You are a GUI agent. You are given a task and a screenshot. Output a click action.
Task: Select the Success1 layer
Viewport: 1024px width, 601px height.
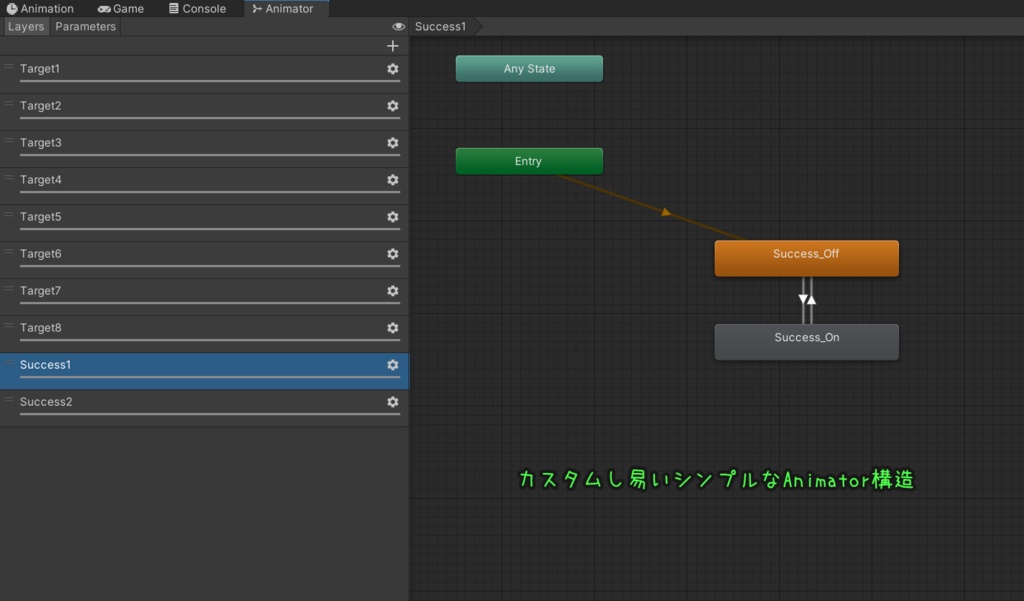pos(204,371)
